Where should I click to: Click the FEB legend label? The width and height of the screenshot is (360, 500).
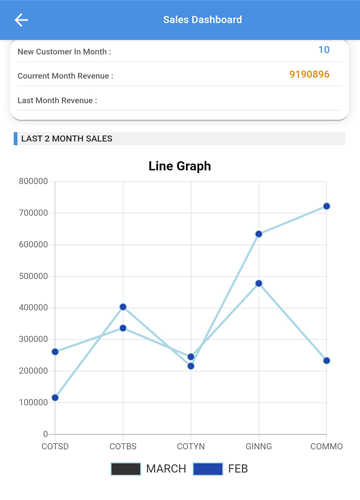point(238,469)
